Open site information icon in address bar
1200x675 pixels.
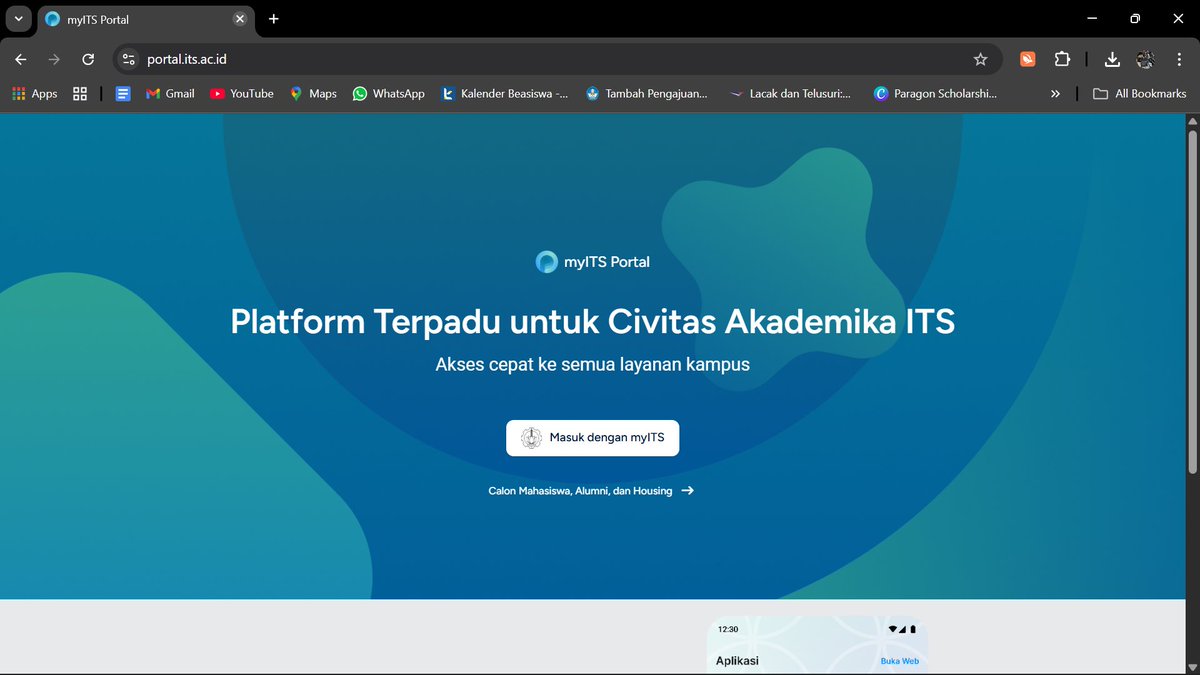click(128, 59)
